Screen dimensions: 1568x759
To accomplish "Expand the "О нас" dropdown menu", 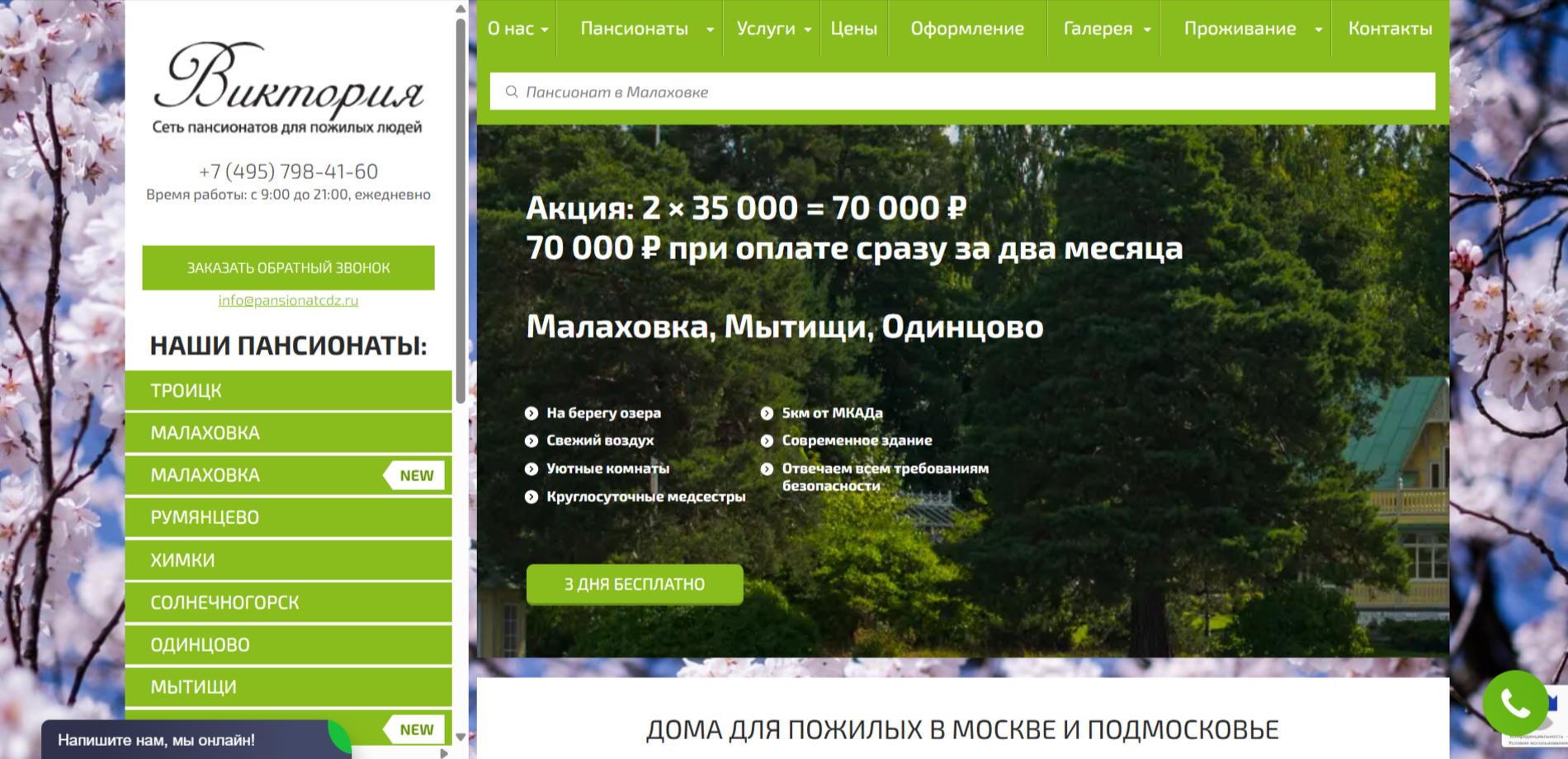I will click(517, 29).
